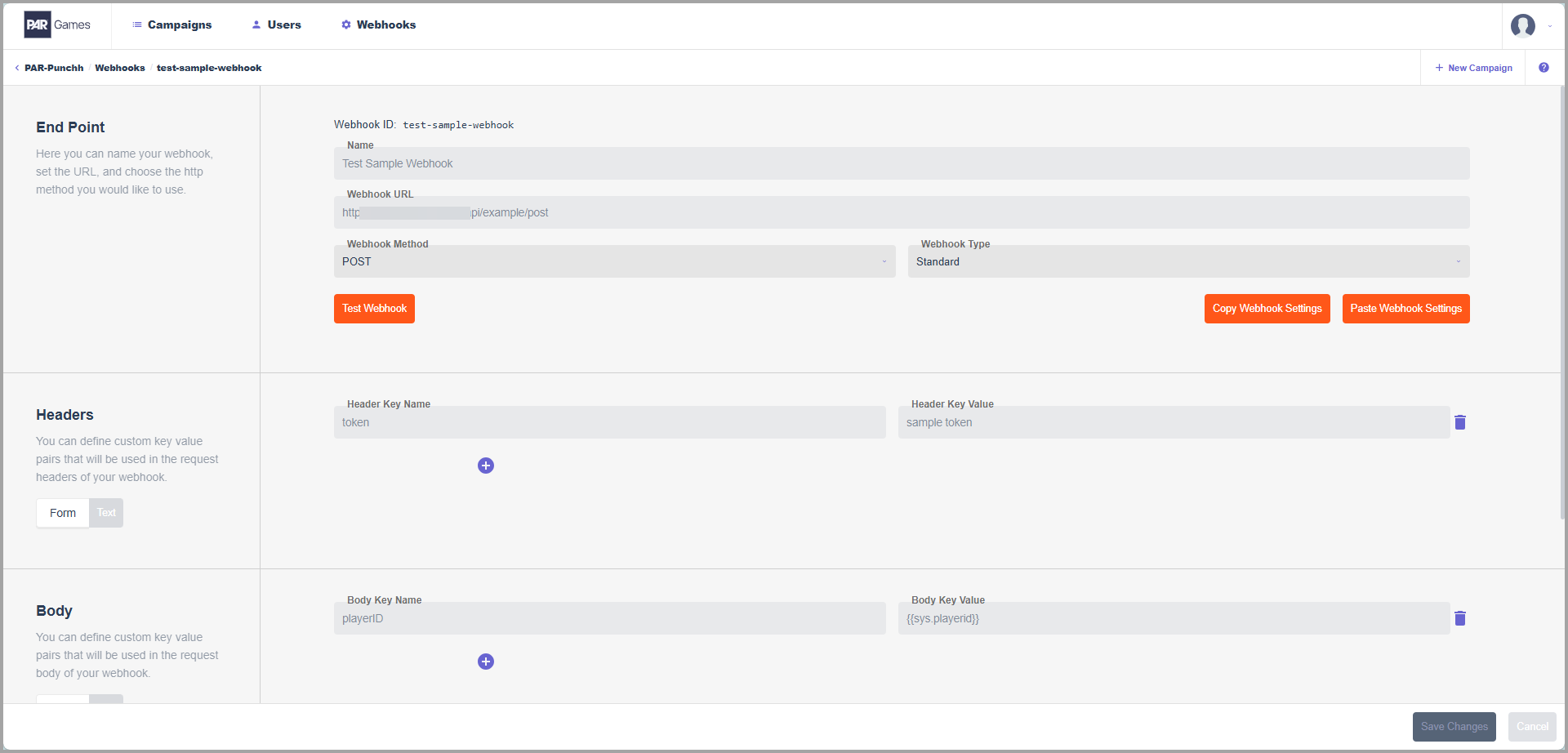
Task: Click the page vertical scrollbar
Action: pos(1562,302)
